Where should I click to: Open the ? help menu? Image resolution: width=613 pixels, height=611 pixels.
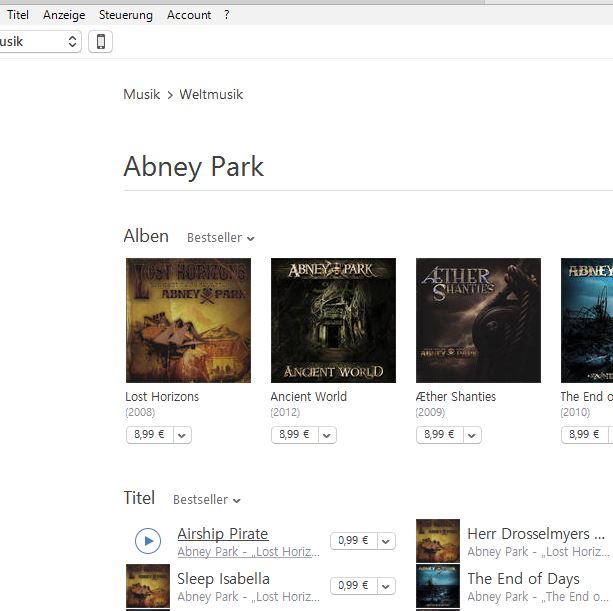[x=226, y=15]
